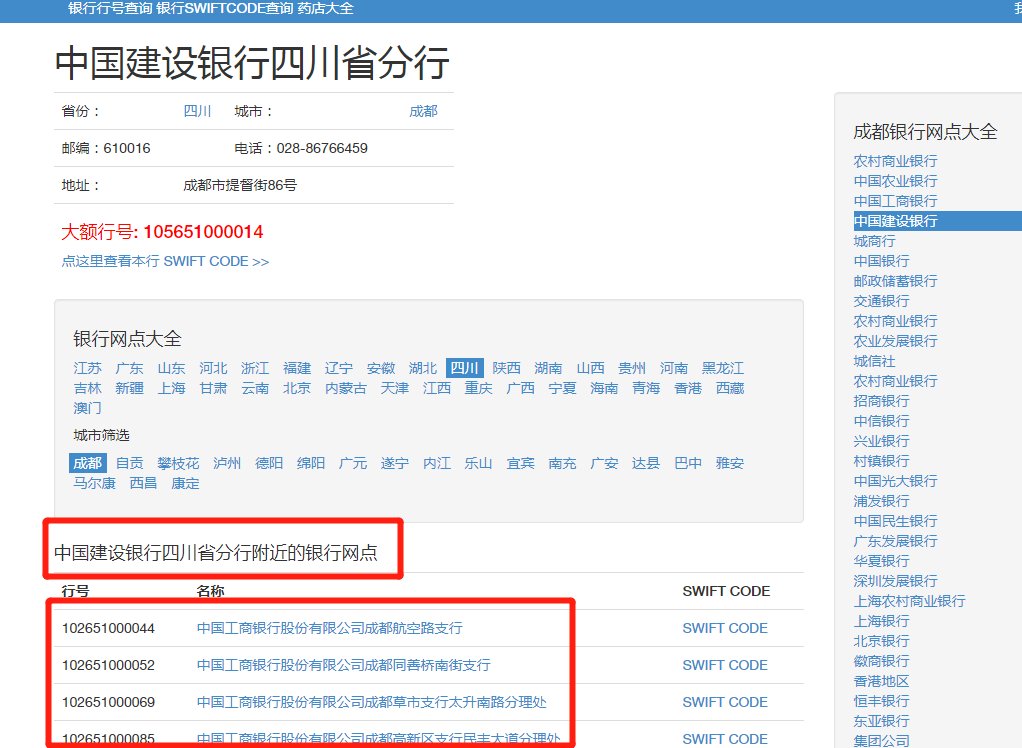The width and height of the screenshot is (1022, 748).
Task: Open 农业发展银行 sidebar link
Action: tap(896, 341)
